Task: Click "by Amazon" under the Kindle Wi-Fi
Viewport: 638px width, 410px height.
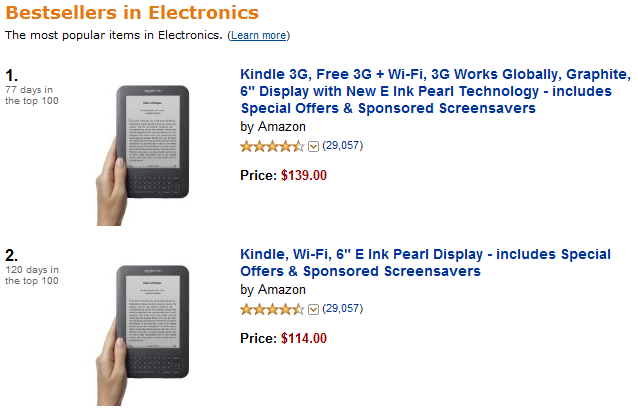Action: (x=273, y=290)
